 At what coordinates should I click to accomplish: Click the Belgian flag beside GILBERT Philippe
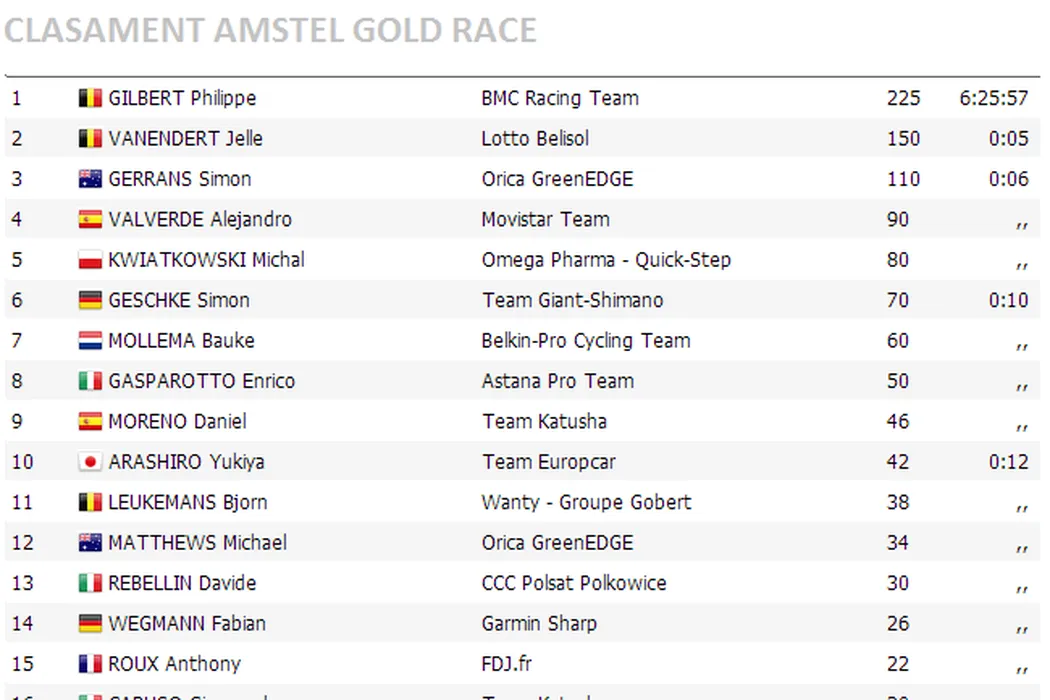(90, 98)
